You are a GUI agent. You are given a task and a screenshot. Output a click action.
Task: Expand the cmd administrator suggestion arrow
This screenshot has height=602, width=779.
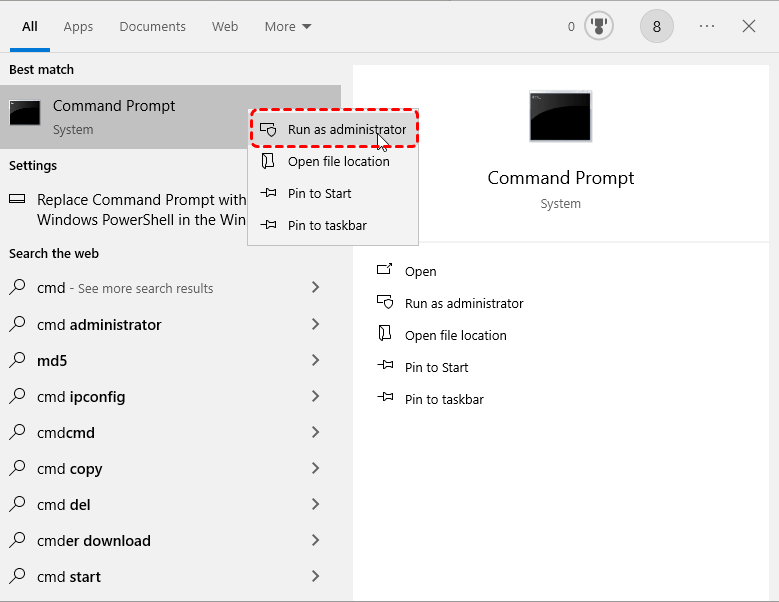tap(315, 325)
